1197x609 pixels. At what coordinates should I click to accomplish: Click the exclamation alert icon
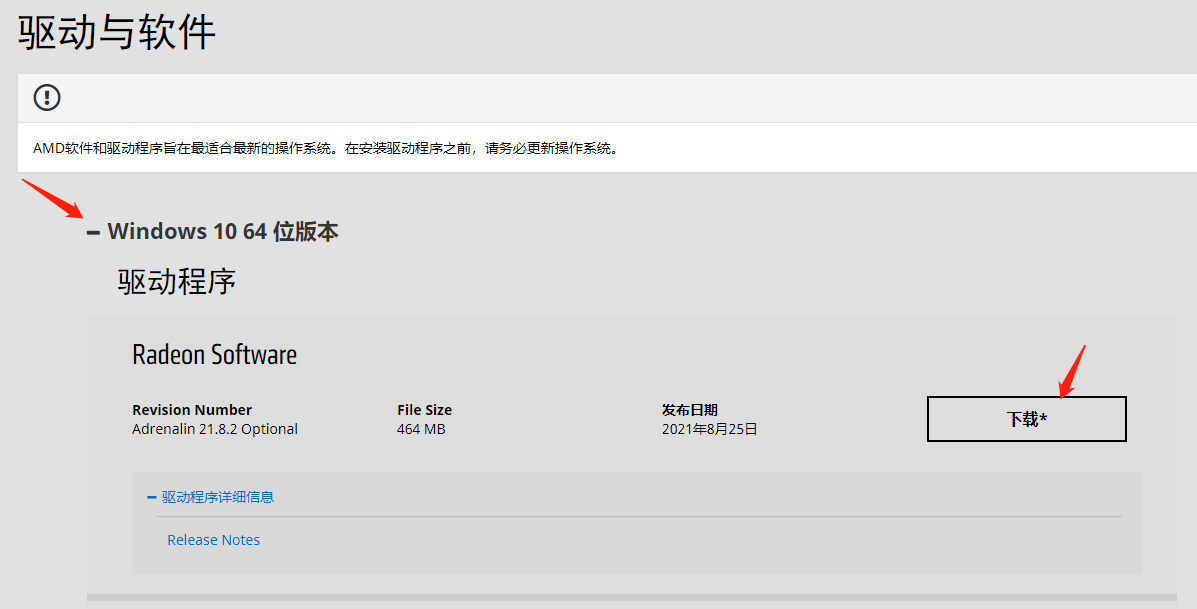(47, 97)
